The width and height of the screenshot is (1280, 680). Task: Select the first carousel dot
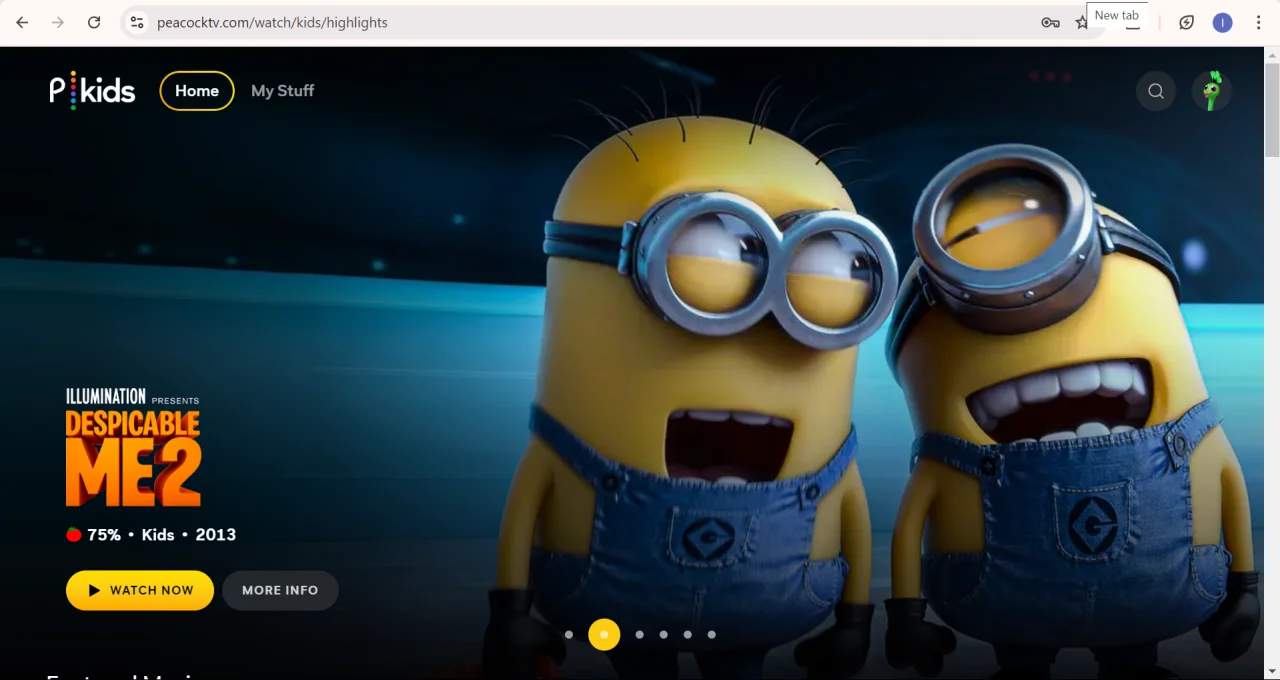click(569, 634)
